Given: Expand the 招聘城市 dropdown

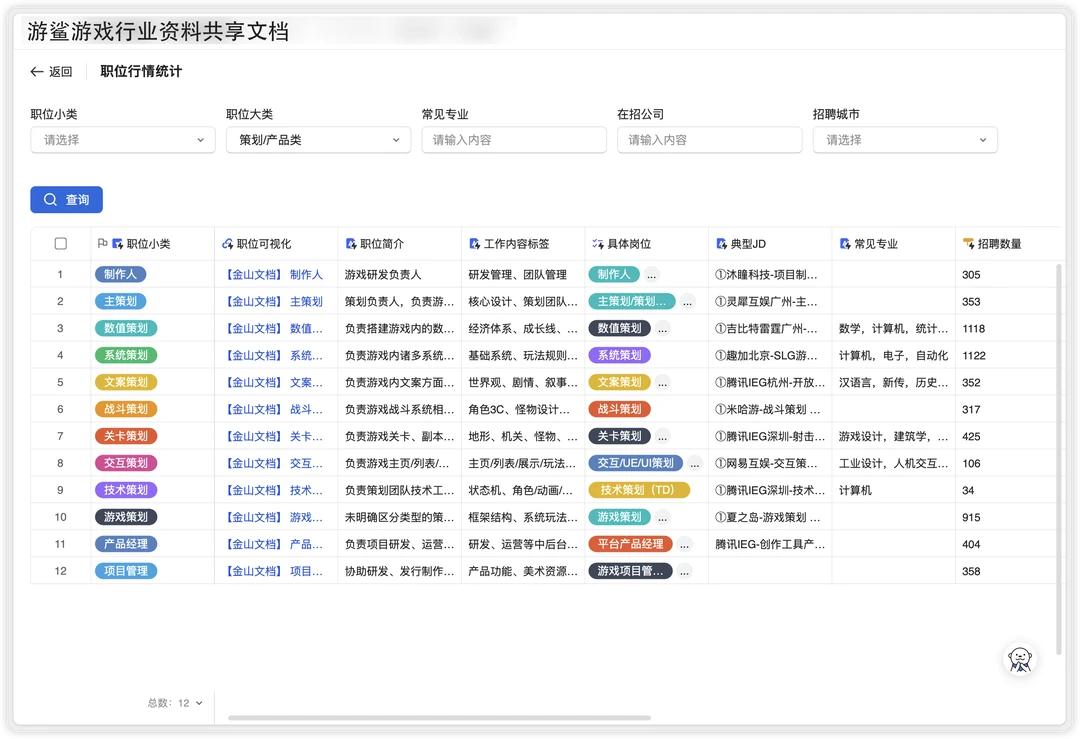Looking at the screenshot, I should coord(904,140).
